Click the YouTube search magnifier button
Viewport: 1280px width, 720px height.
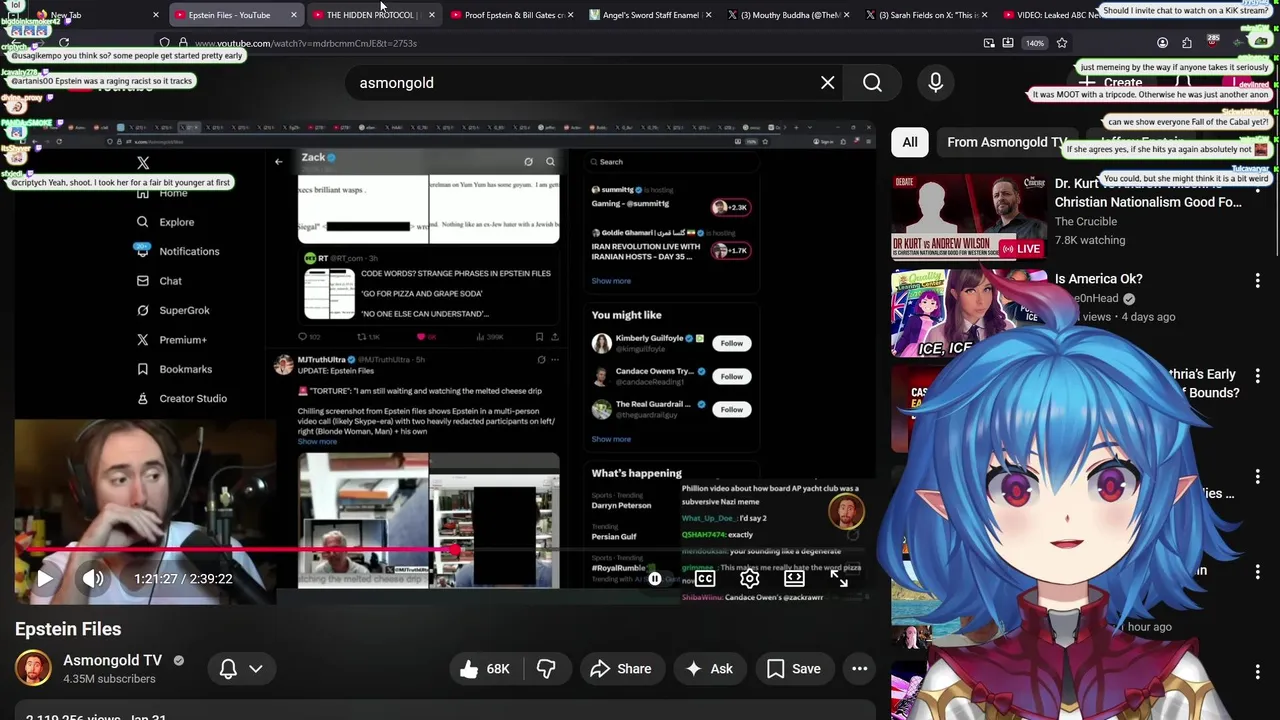[x=872, y=83]
